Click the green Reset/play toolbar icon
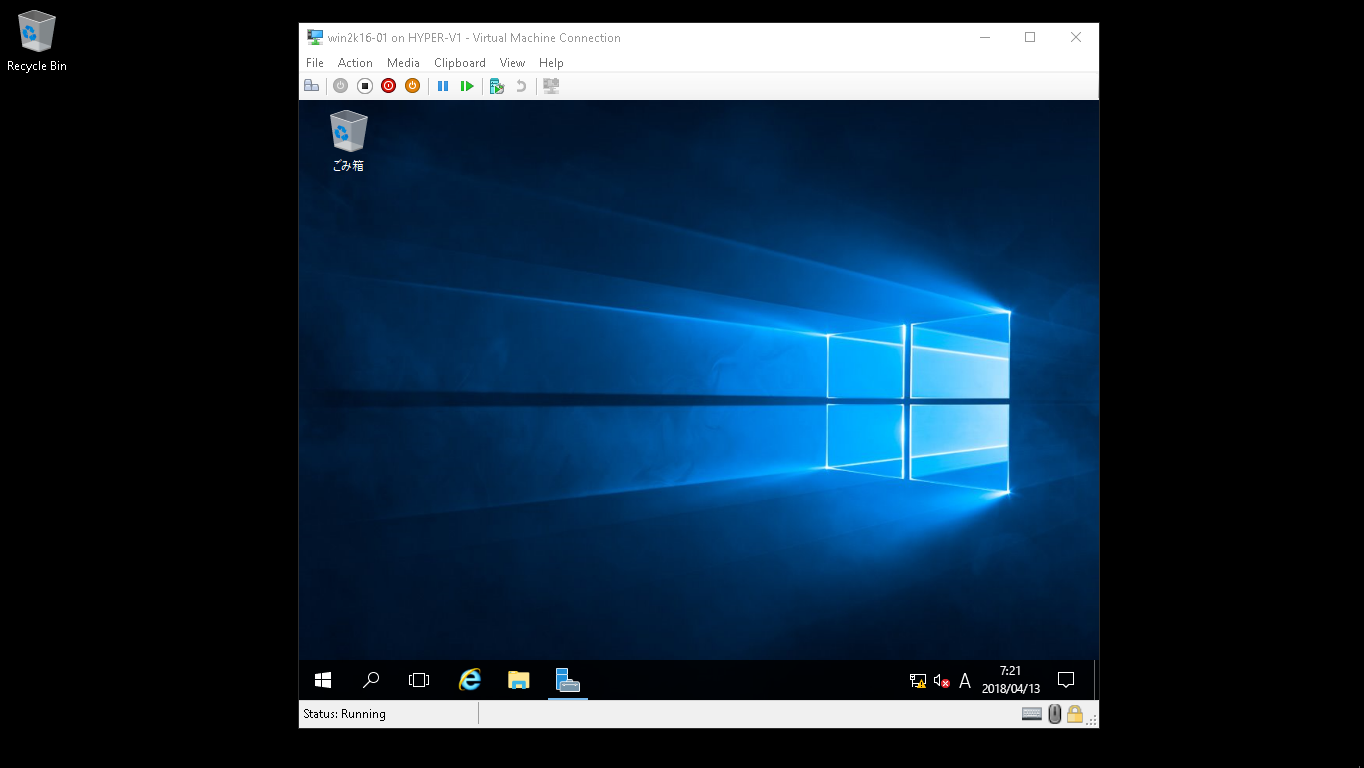This screenshot has height=768, width=1364. 467,86
